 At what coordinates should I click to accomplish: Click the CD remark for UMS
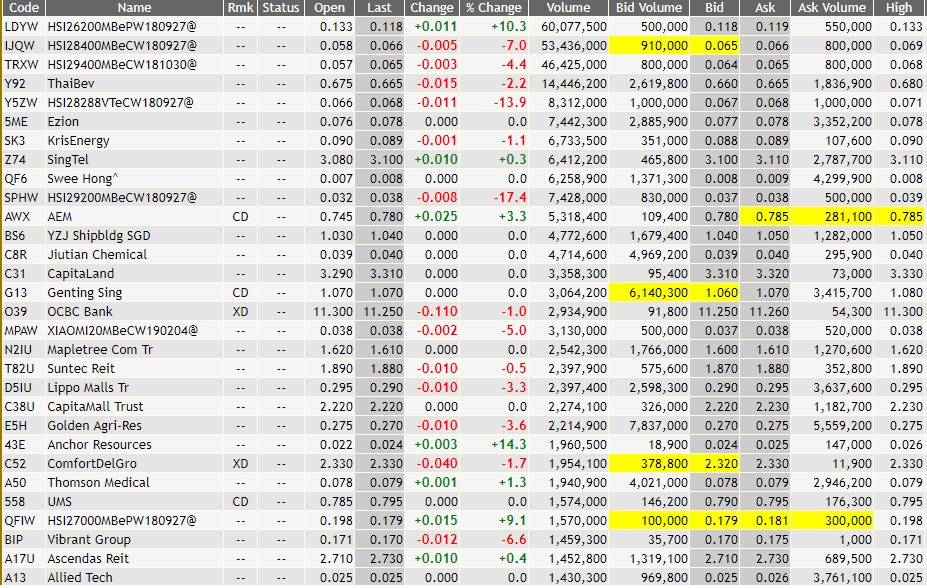240,501
